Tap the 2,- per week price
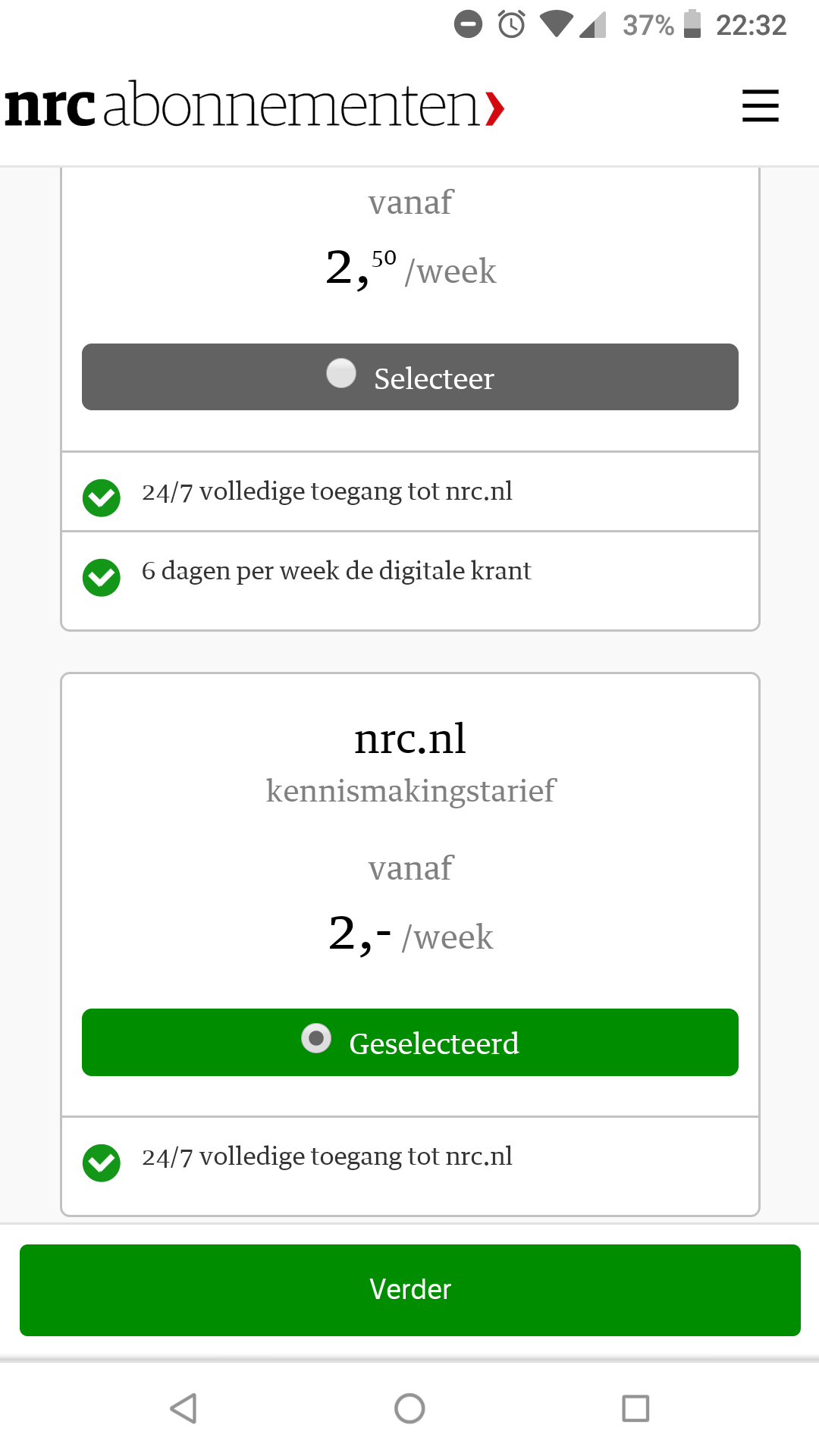819x1456 pixels. tap(410, 934)
